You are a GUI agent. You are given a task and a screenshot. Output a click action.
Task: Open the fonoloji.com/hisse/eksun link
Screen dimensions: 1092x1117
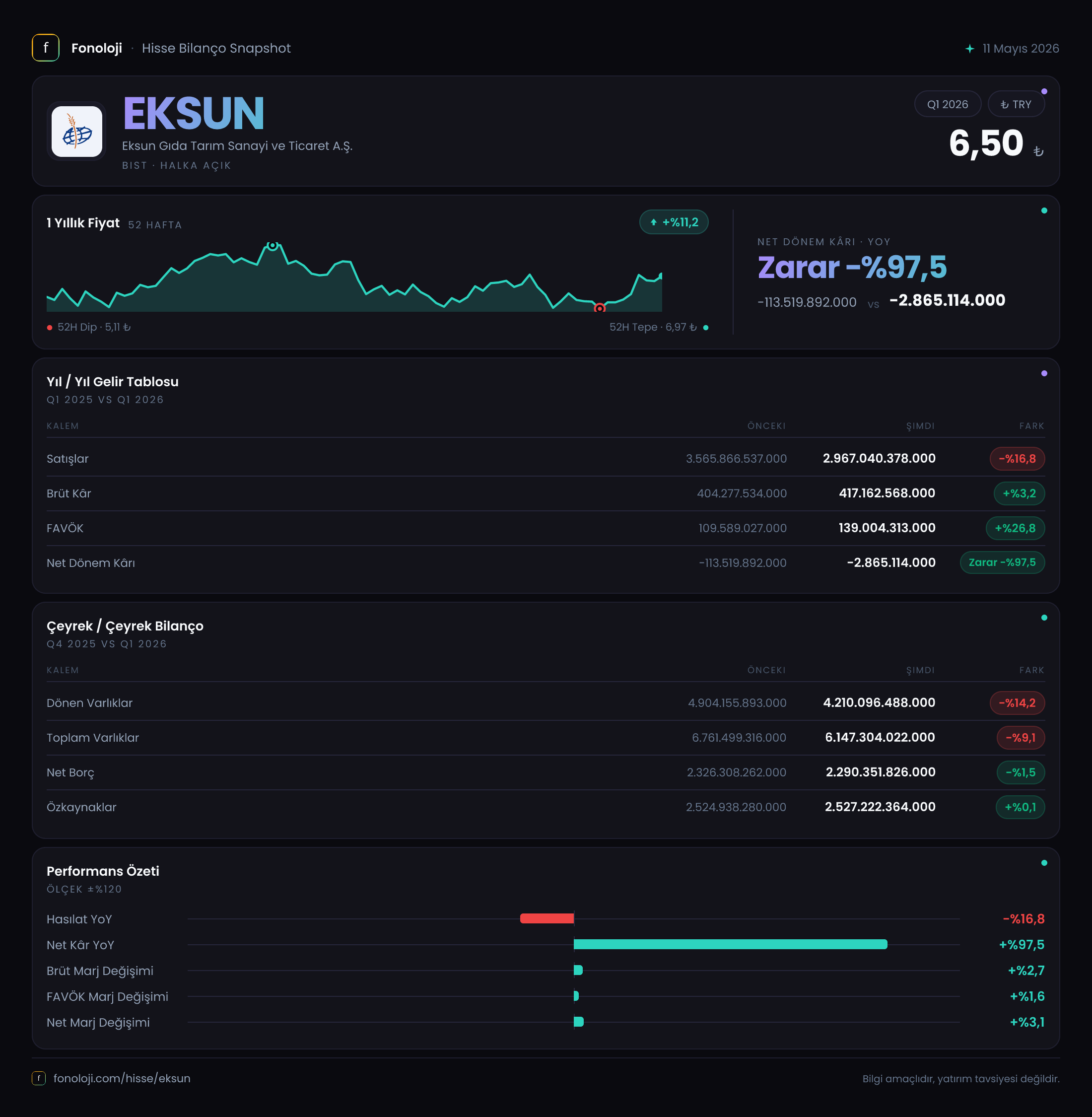click(x=122, y=1079)
